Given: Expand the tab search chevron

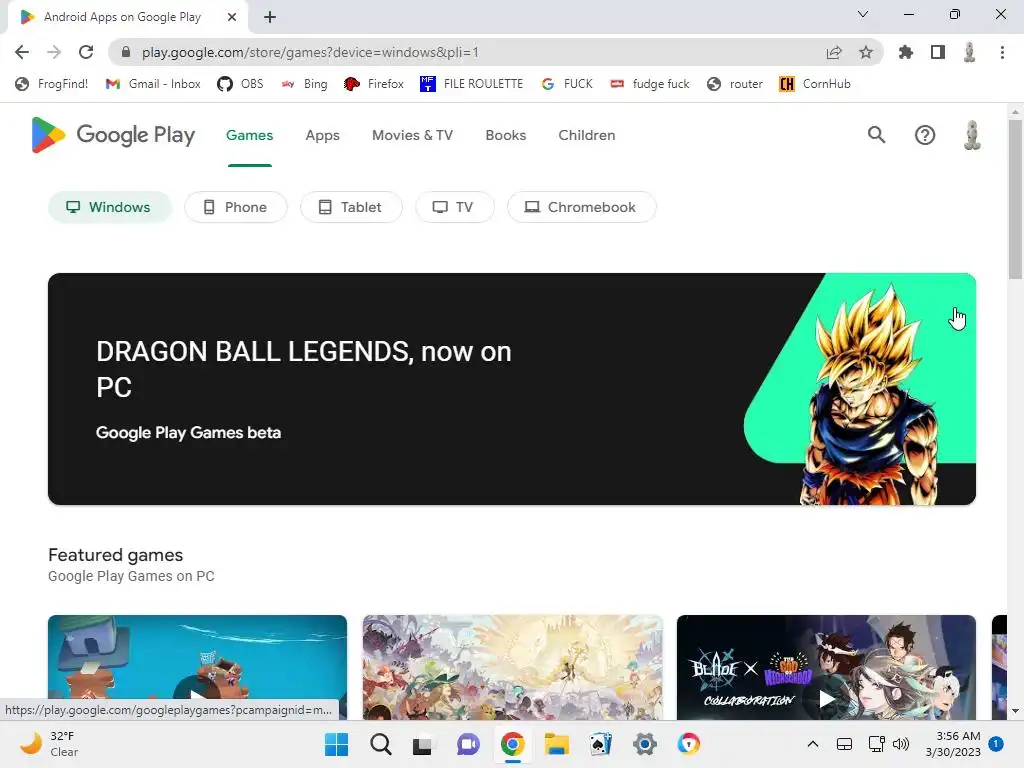Looking at the screenshot, I should [863, 14].
